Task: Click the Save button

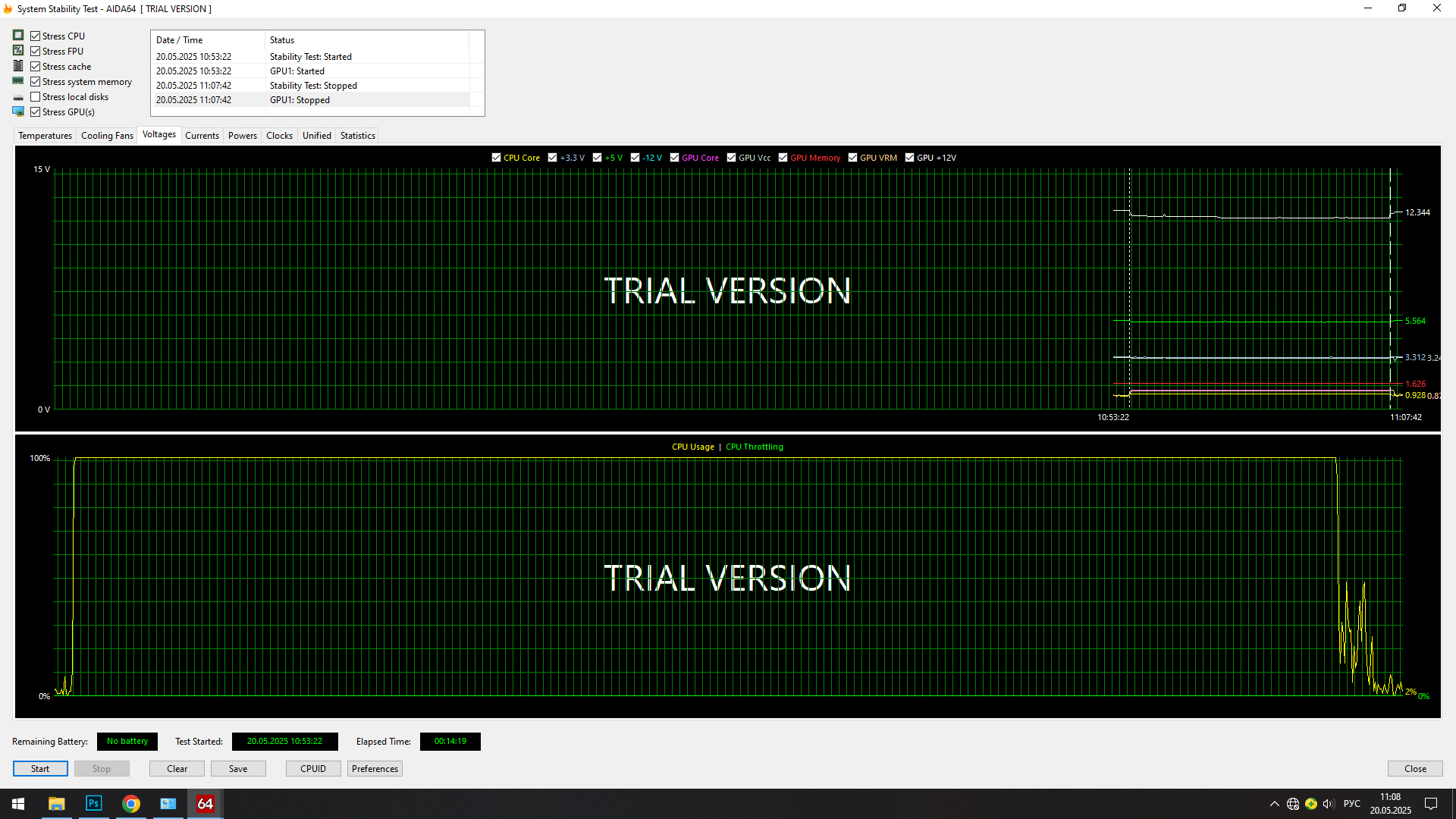Action: [x=238, y=769]
